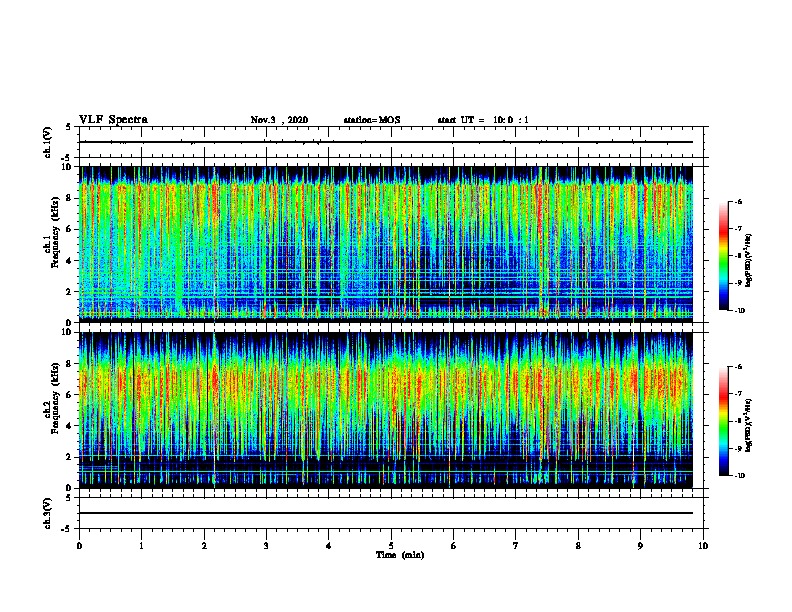Click time axis tick label "4"
Screen dimensions: 792x612
pyautogui.click(x=329, y=546)
